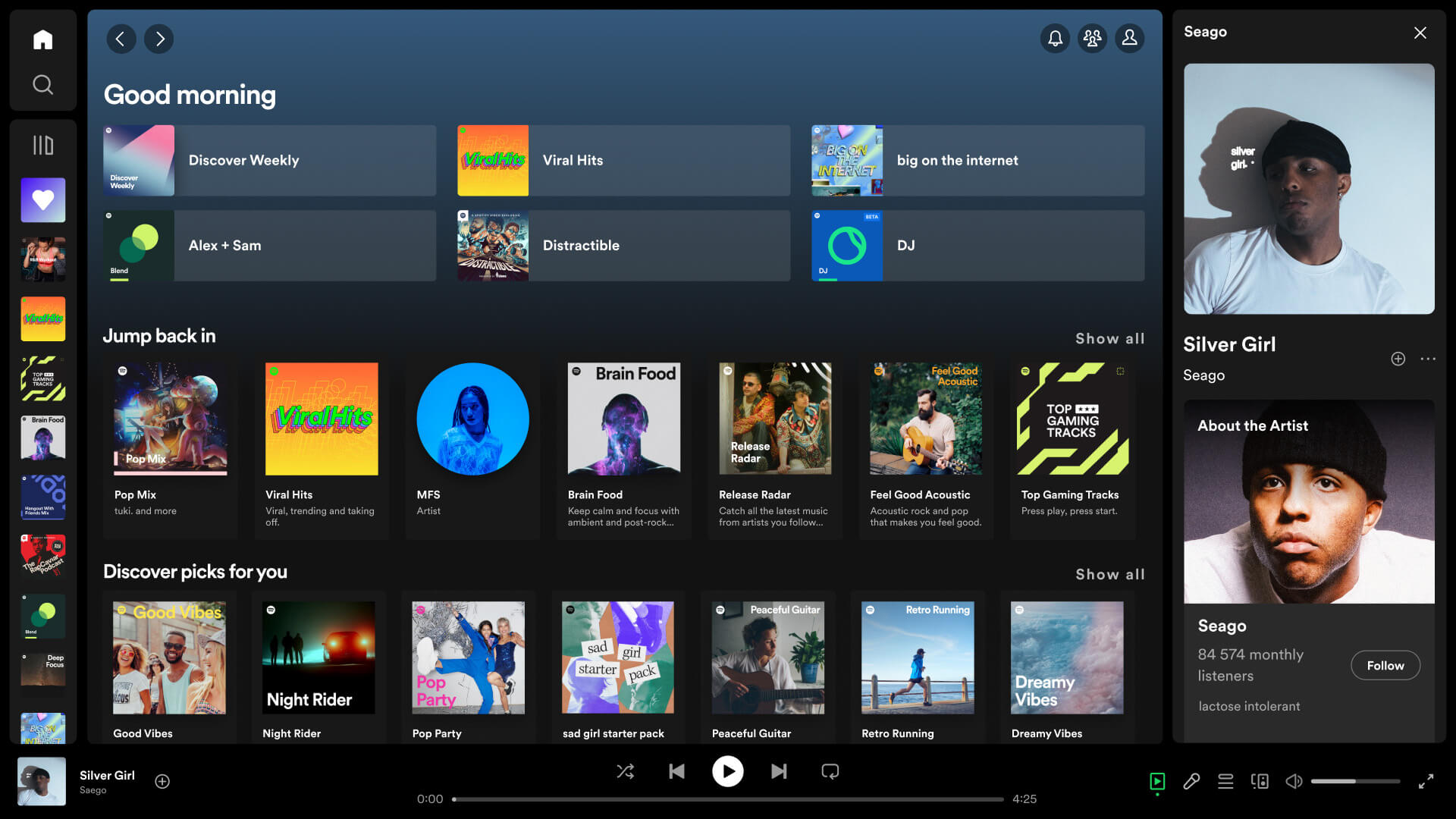
Task: Click Saego artist name in player bar
Action: (x=93, y=790)
